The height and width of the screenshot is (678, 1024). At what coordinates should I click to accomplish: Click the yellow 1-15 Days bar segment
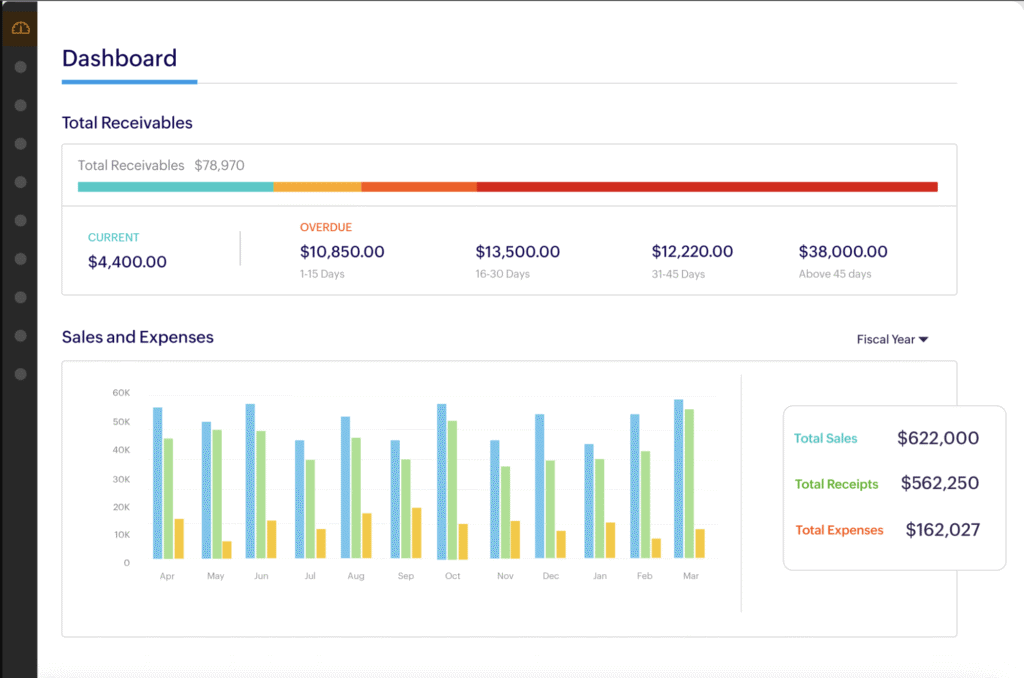(317, 187)
